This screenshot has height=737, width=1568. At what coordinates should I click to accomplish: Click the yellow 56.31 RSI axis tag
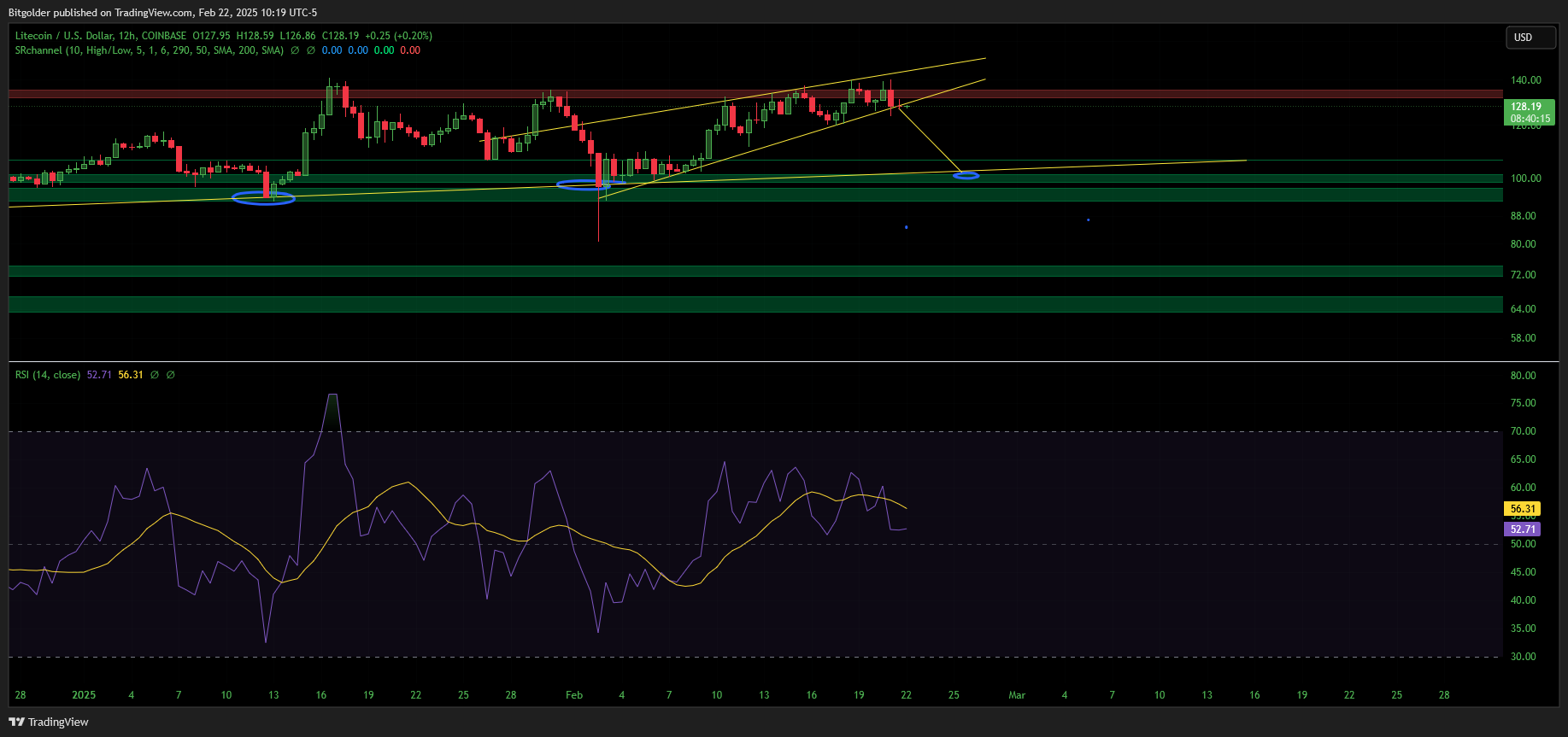(x=1523, y=509)
